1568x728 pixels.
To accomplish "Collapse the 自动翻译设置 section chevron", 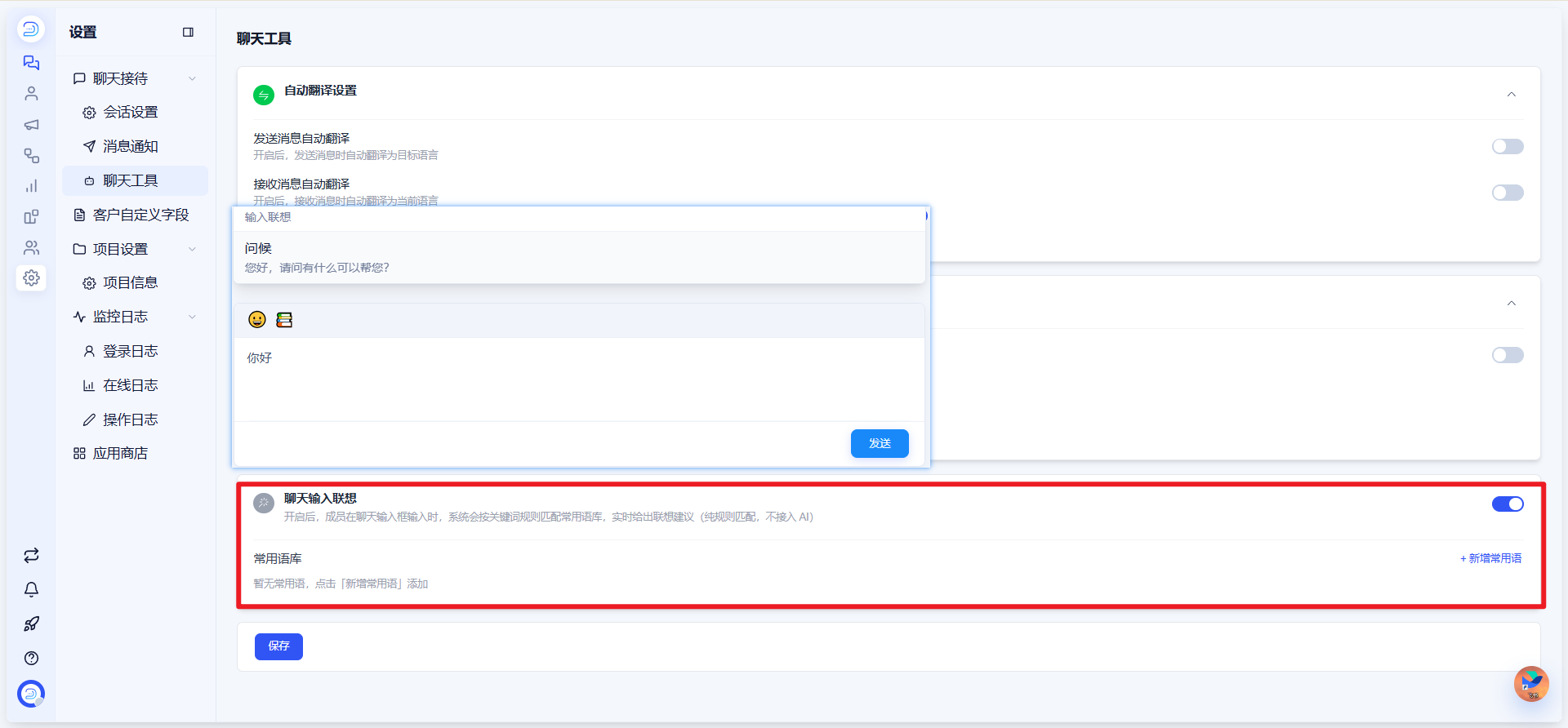I will tap(1512, 95).
